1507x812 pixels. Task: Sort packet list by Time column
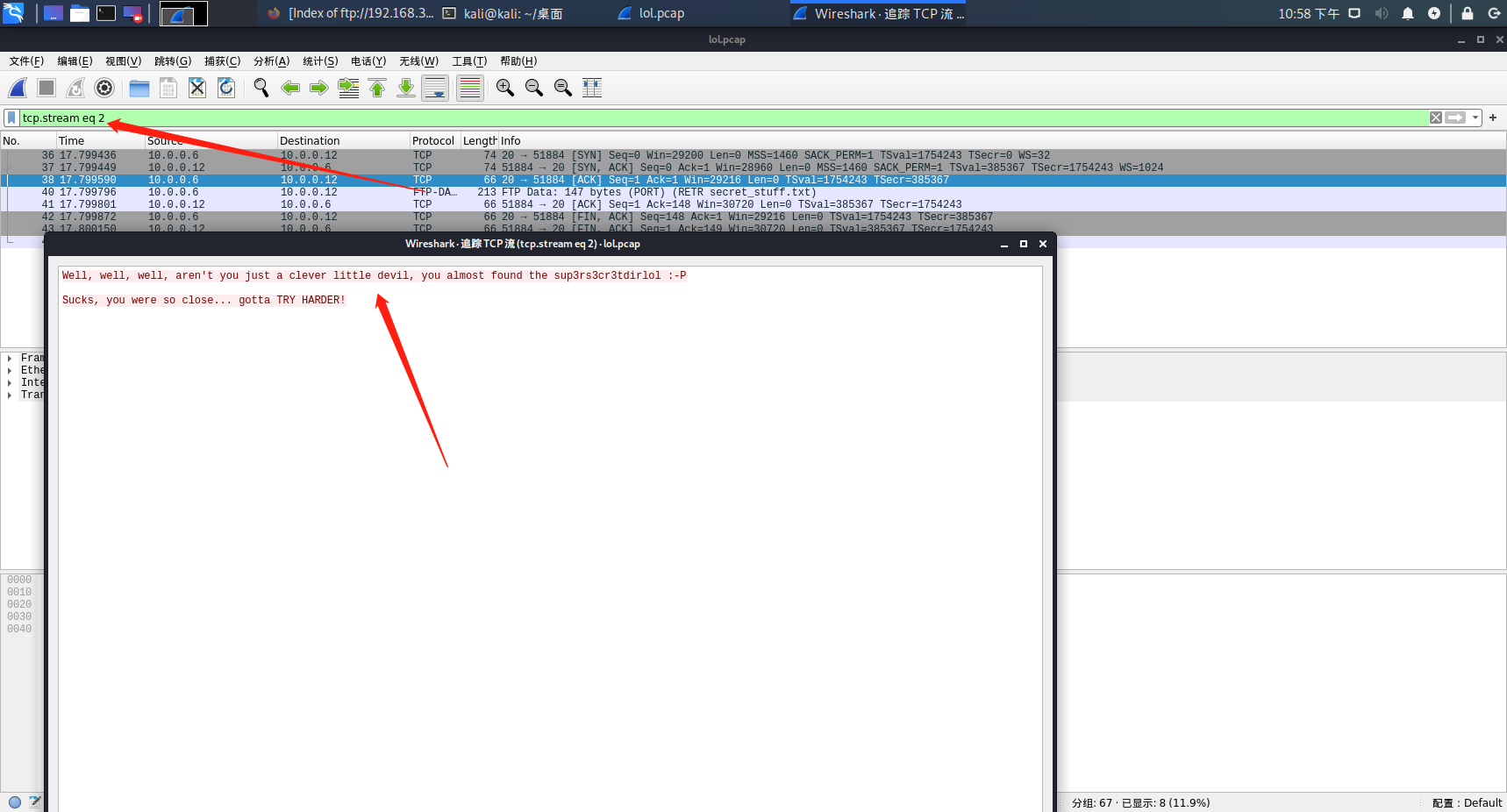point(101,140)
